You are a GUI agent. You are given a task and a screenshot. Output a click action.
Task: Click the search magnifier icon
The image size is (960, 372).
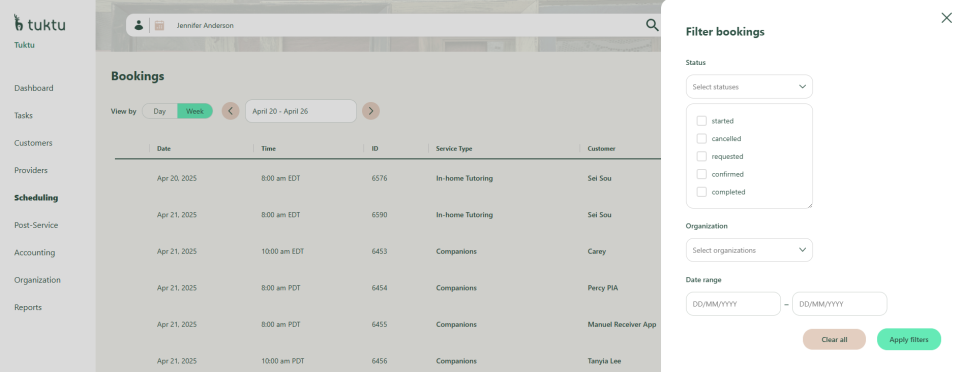pos(652,25)
